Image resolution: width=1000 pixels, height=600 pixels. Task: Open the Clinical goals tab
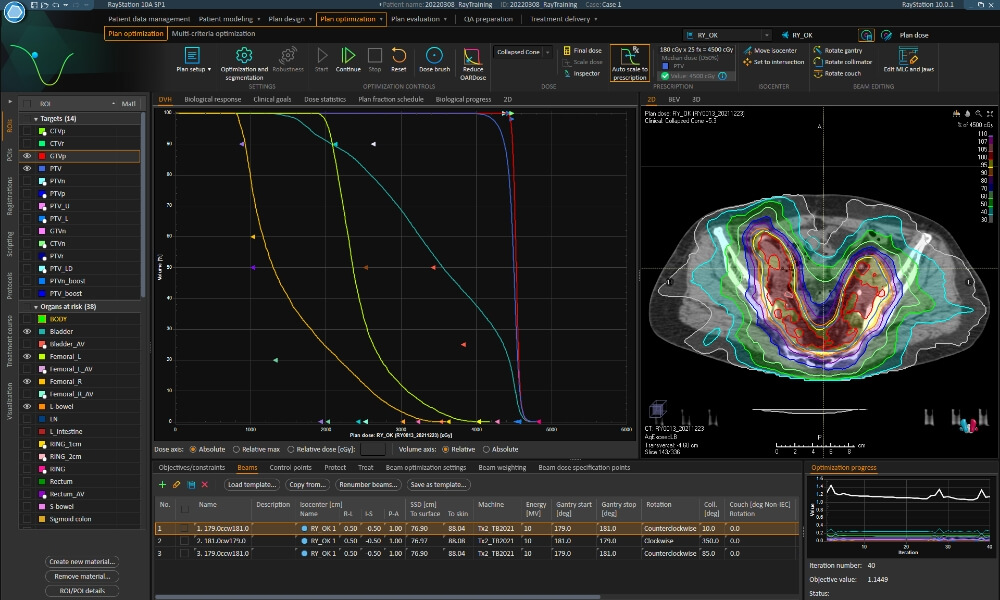[272, 99]
